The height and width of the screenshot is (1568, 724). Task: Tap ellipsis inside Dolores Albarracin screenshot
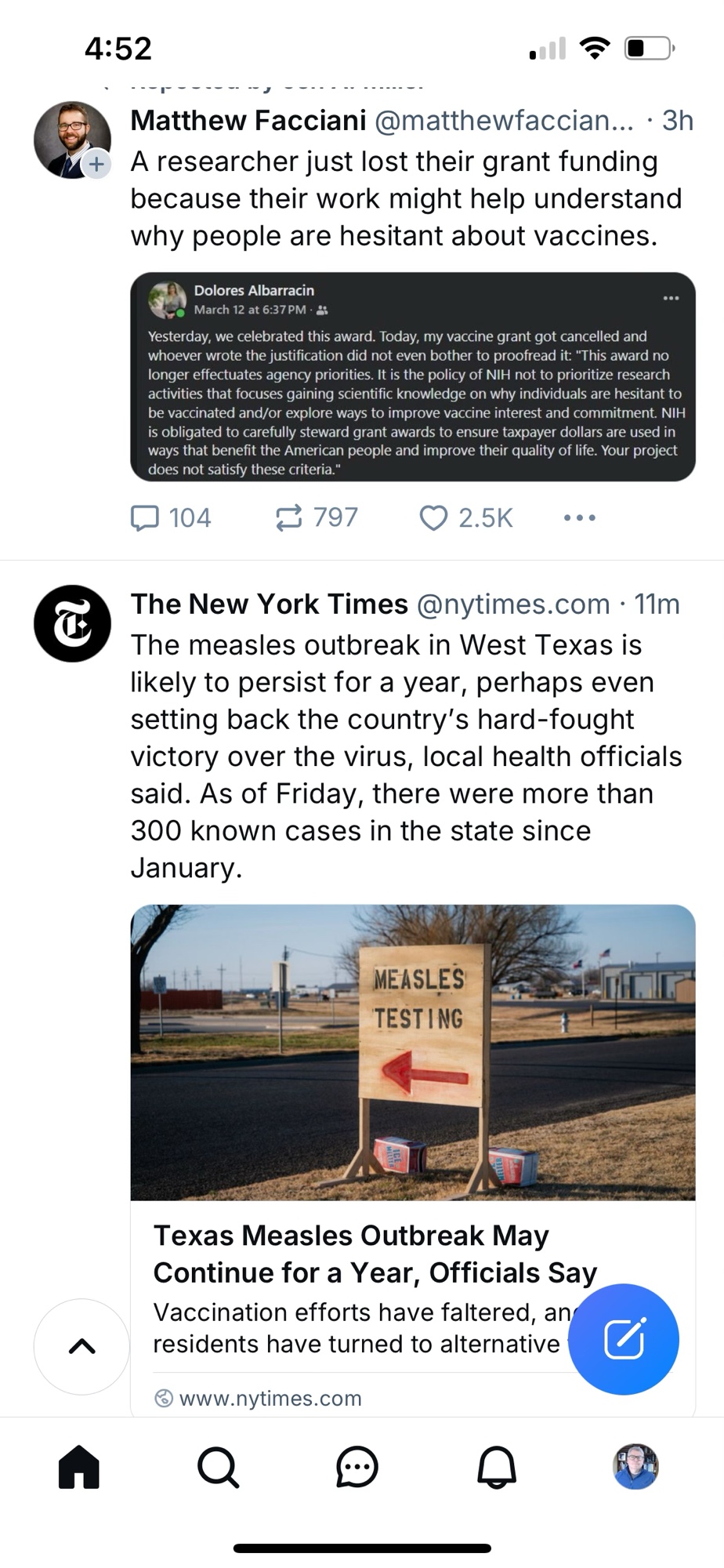[x=672, y=299]
